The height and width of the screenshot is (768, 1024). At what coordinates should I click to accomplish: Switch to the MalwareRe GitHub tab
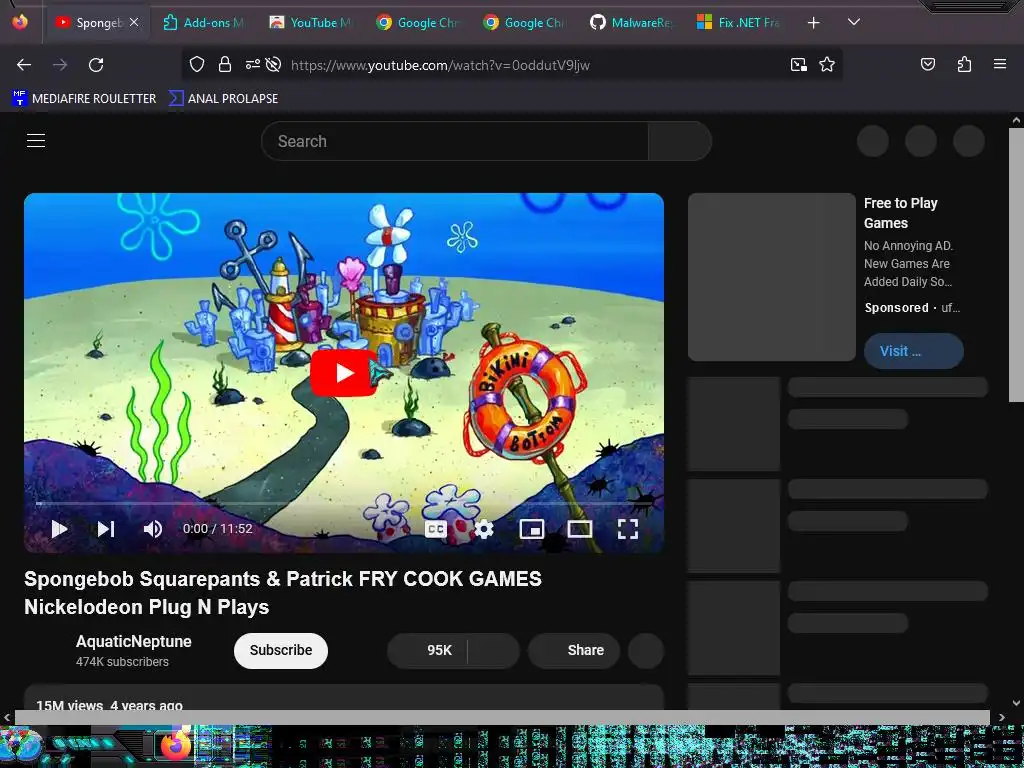click(632, 23)
